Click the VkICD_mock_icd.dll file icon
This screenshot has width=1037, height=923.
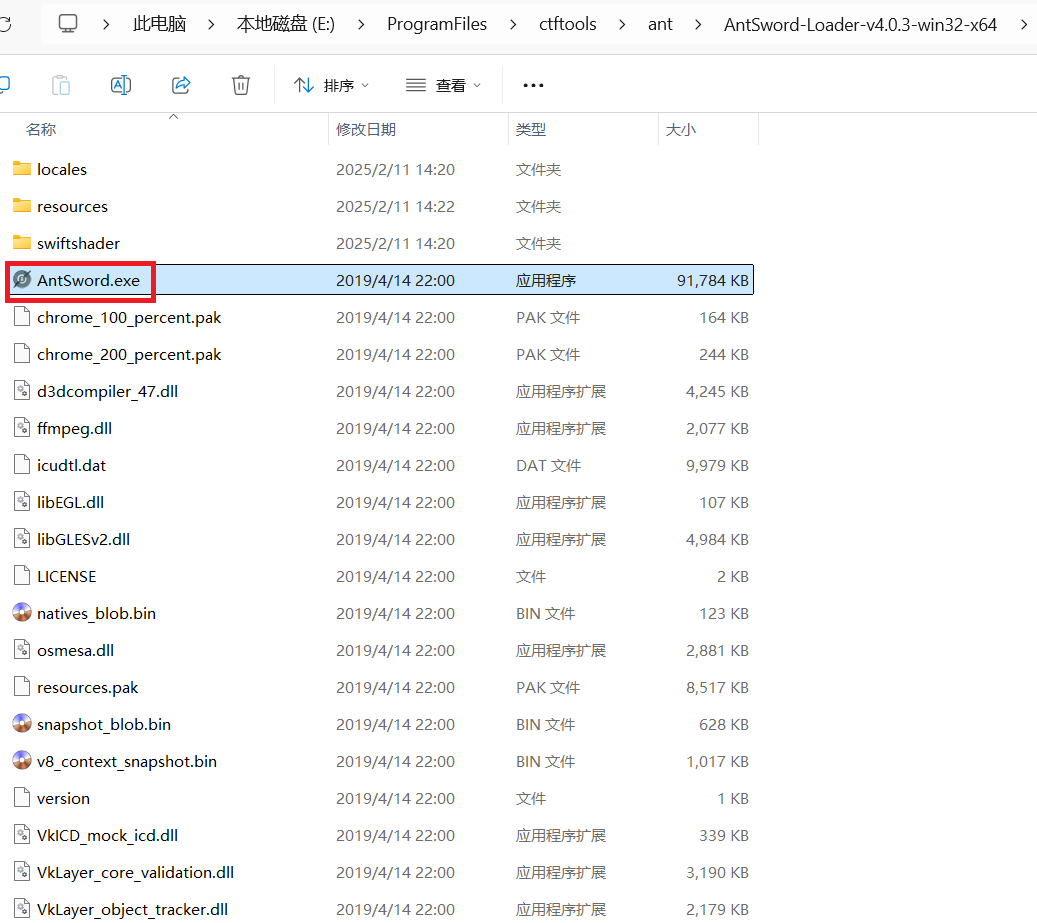[22, 835]
